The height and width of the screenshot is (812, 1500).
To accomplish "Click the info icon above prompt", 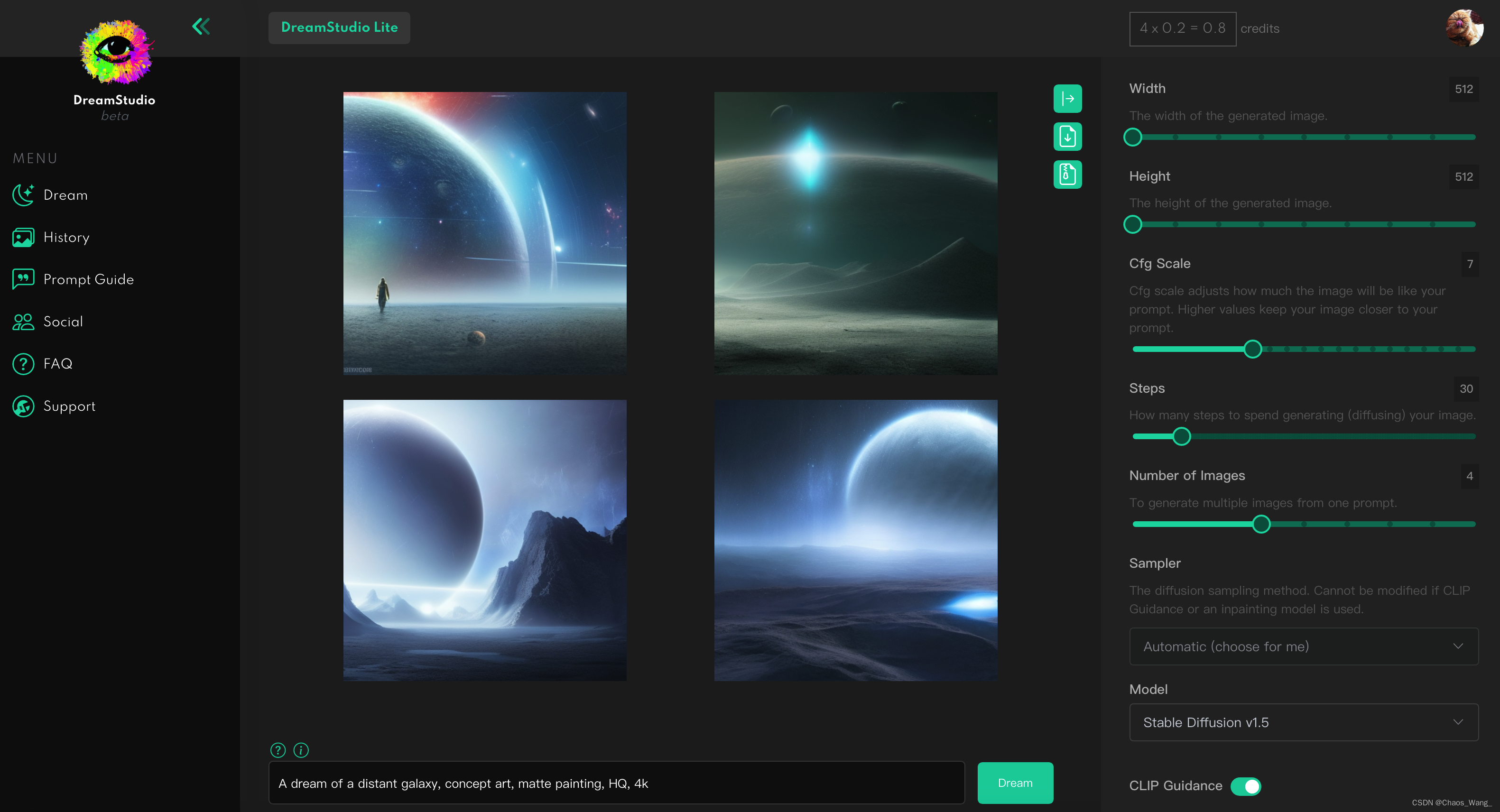I will click(x=301, y=750).
